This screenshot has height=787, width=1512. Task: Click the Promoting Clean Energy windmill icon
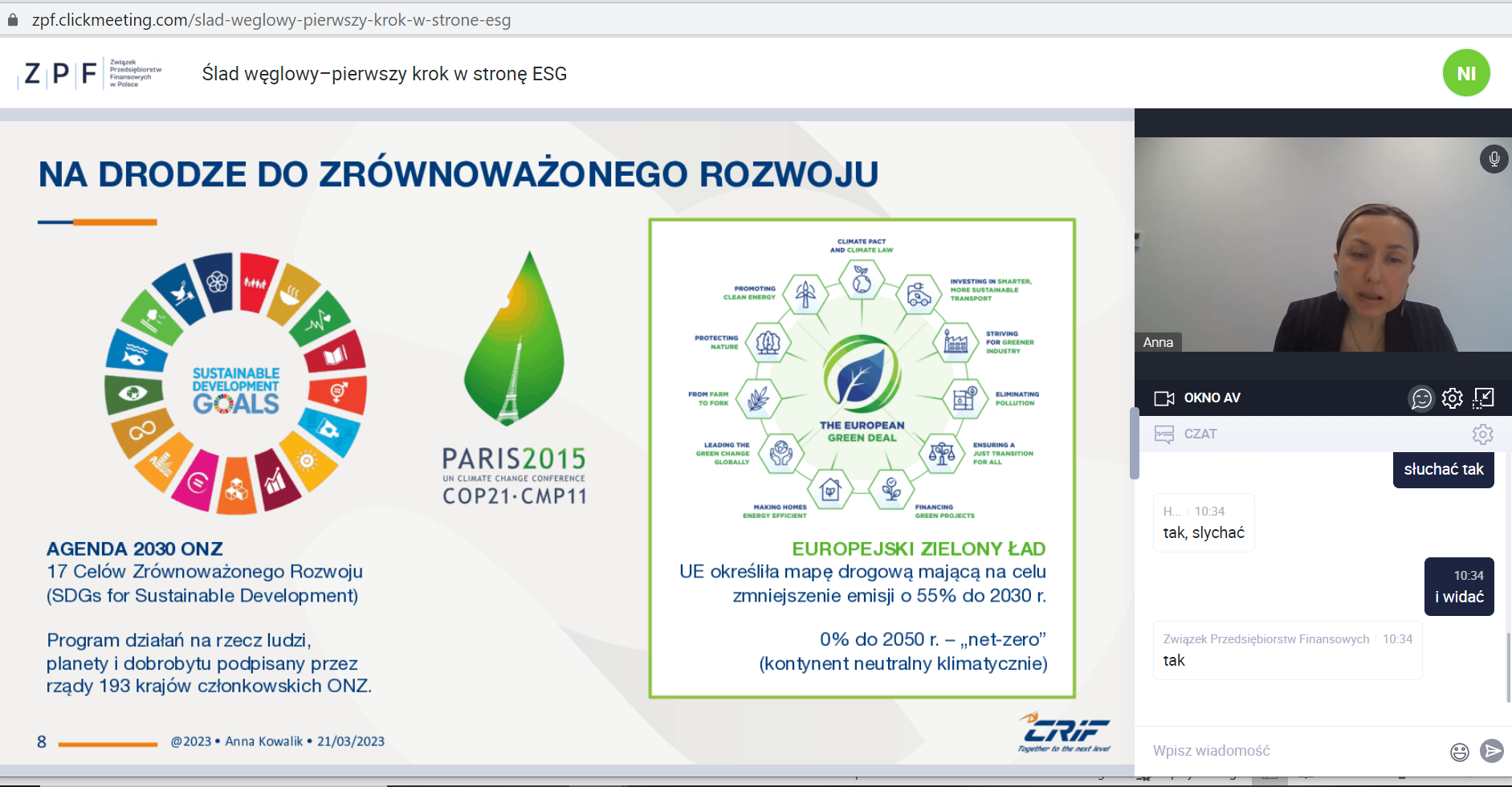pos(805,294)
